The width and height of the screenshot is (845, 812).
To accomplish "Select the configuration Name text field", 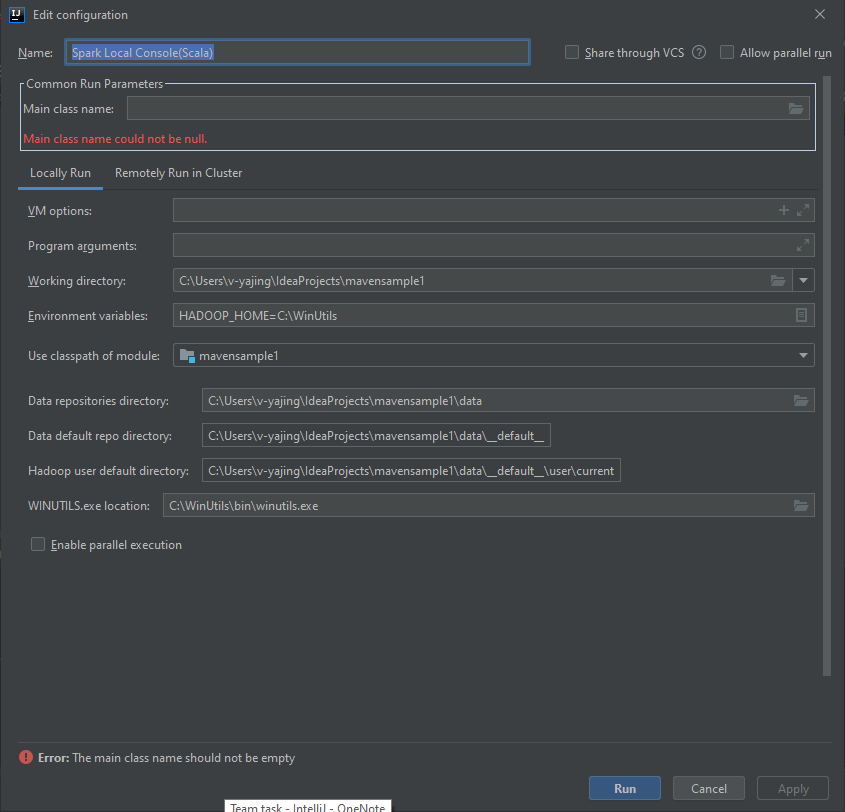I will [x=298, y=51].
